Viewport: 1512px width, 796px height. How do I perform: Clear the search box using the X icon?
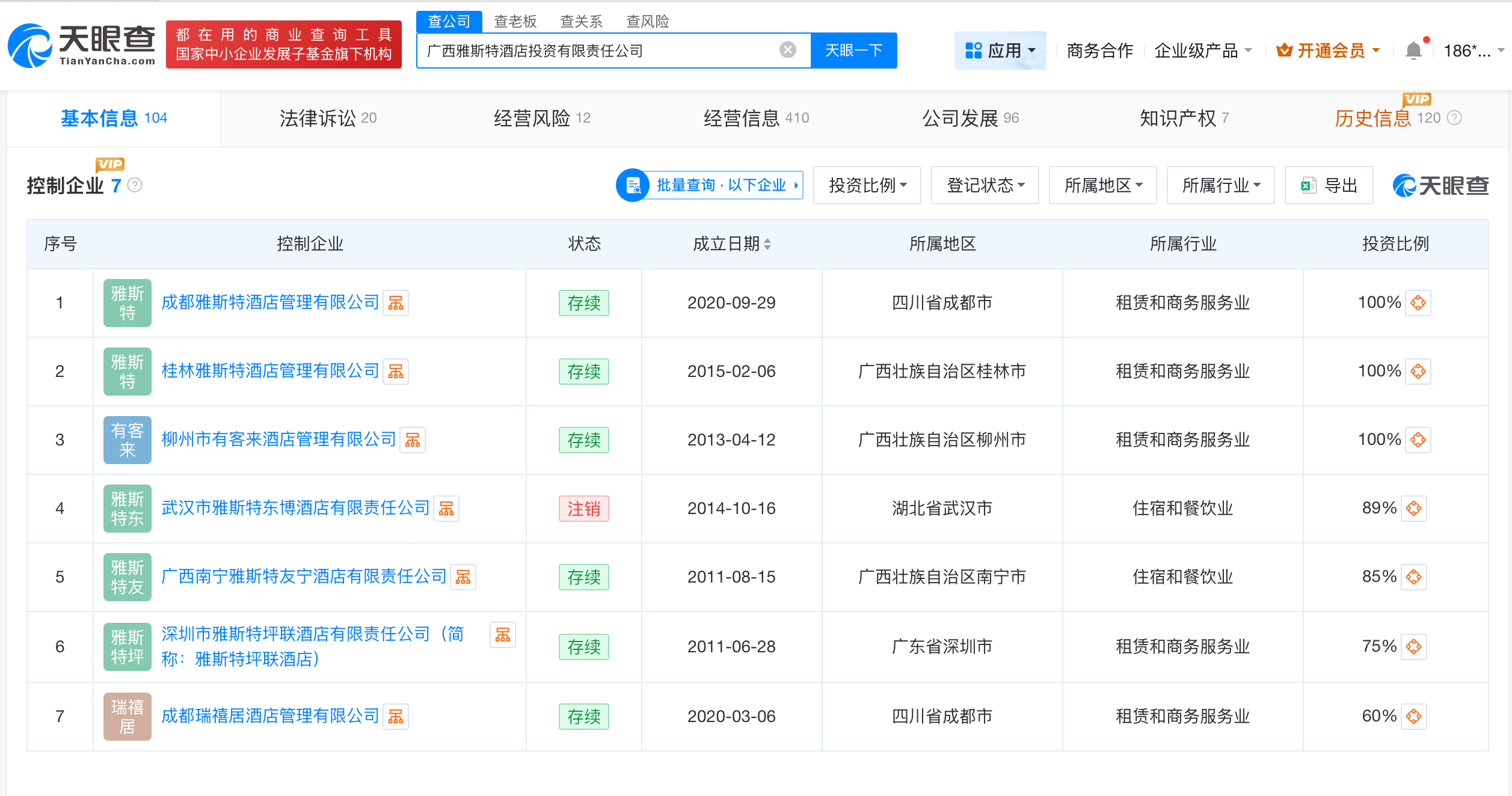point(787,50)
